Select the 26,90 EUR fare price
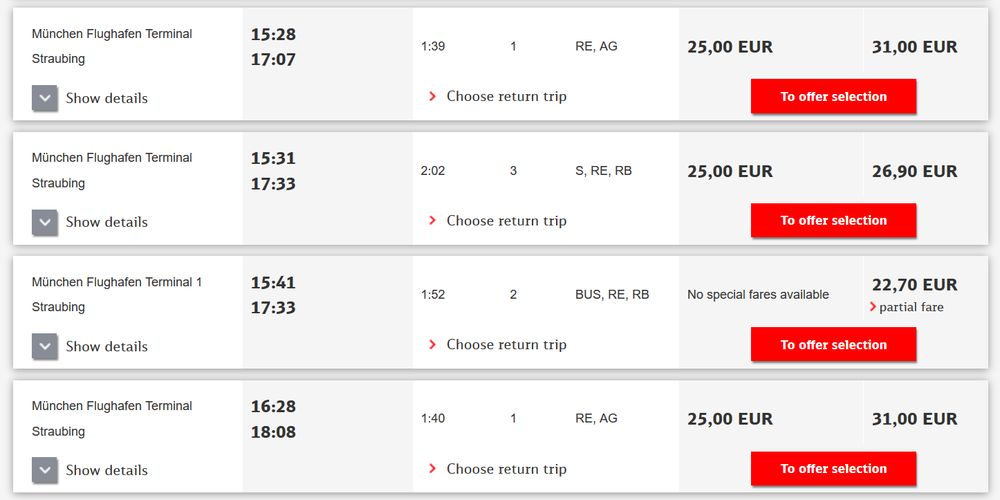Viewport: 1000px width, 500px height. [x=915, y=171]
